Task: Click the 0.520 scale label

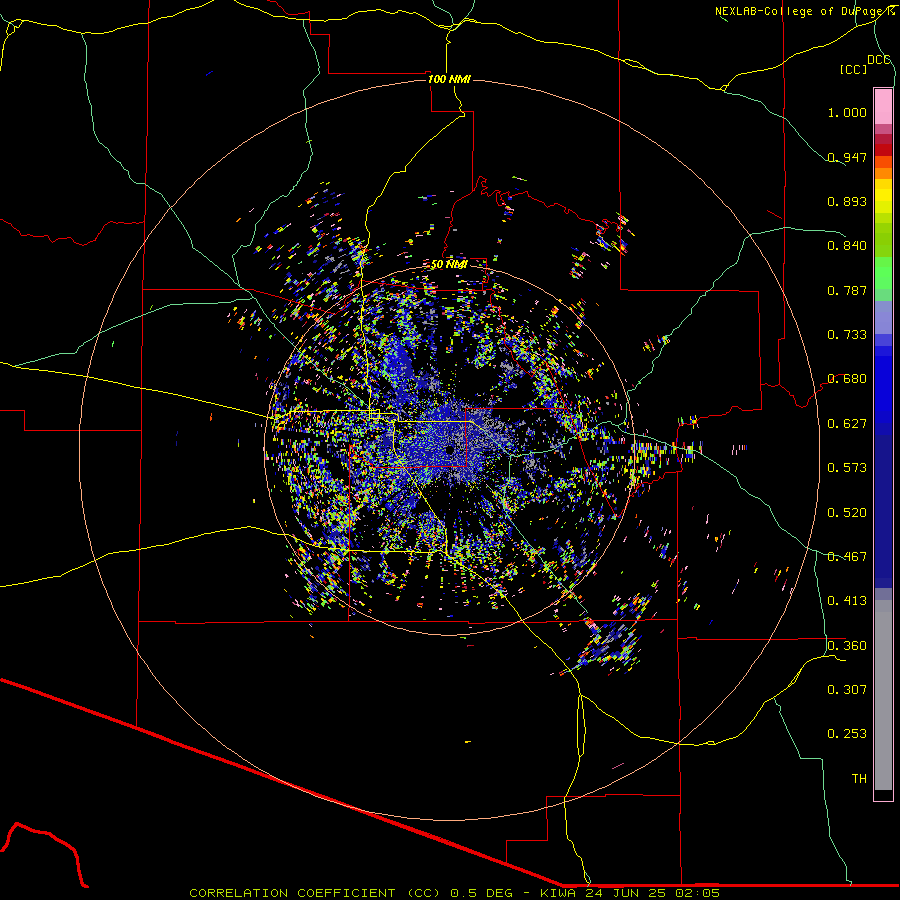Action: click(x=847, y=513)
